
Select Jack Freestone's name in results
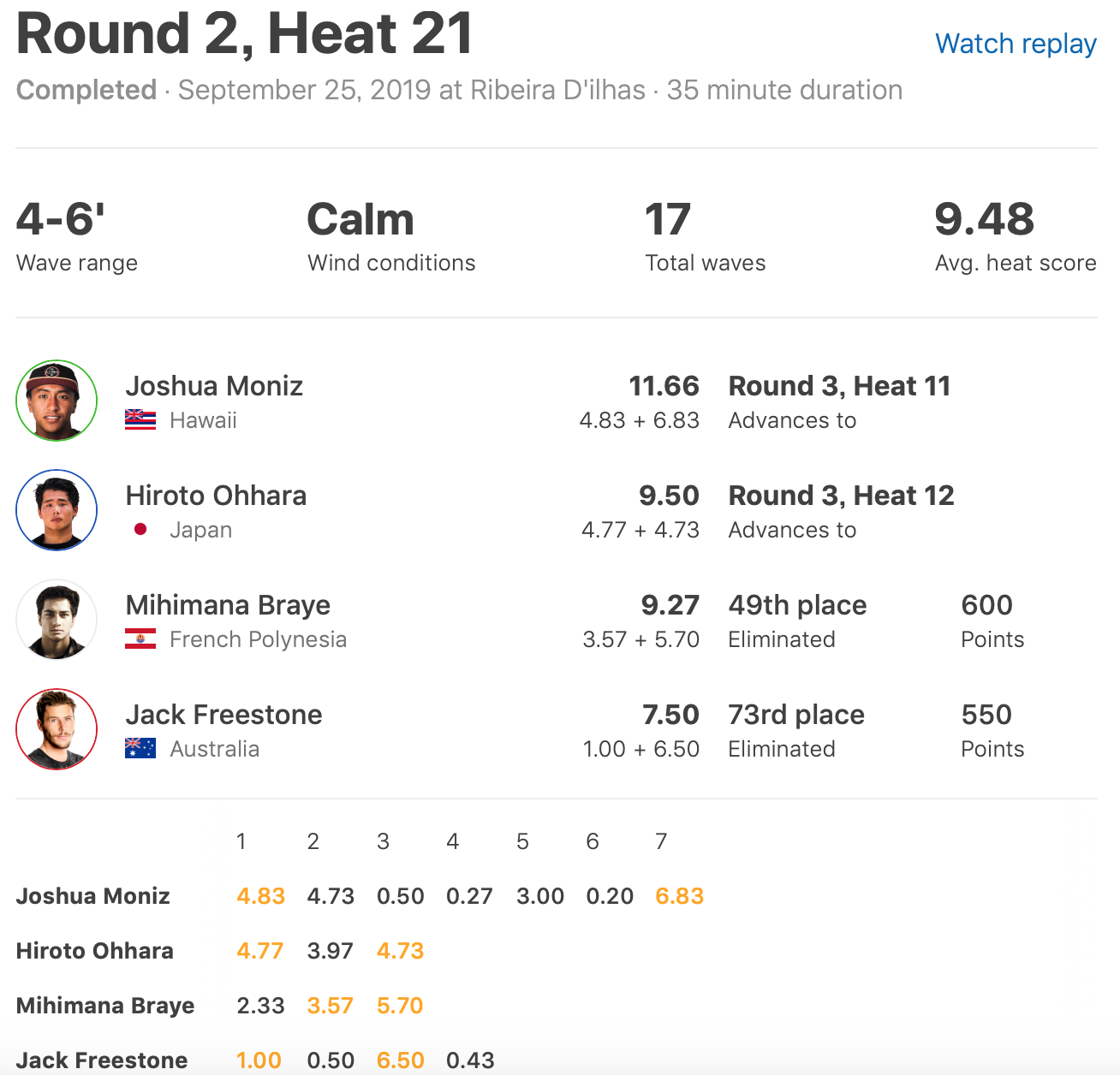tap(223, 715)
